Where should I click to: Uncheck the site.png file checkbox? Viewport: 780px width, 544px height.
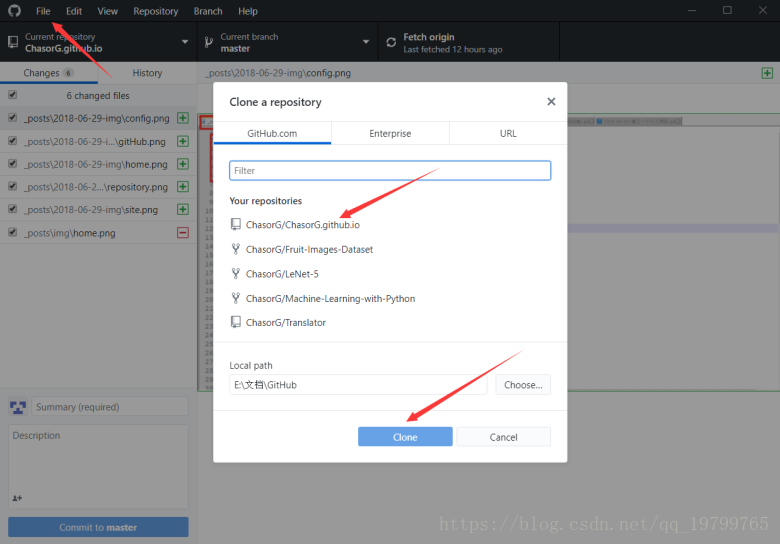tap(12, 209)
